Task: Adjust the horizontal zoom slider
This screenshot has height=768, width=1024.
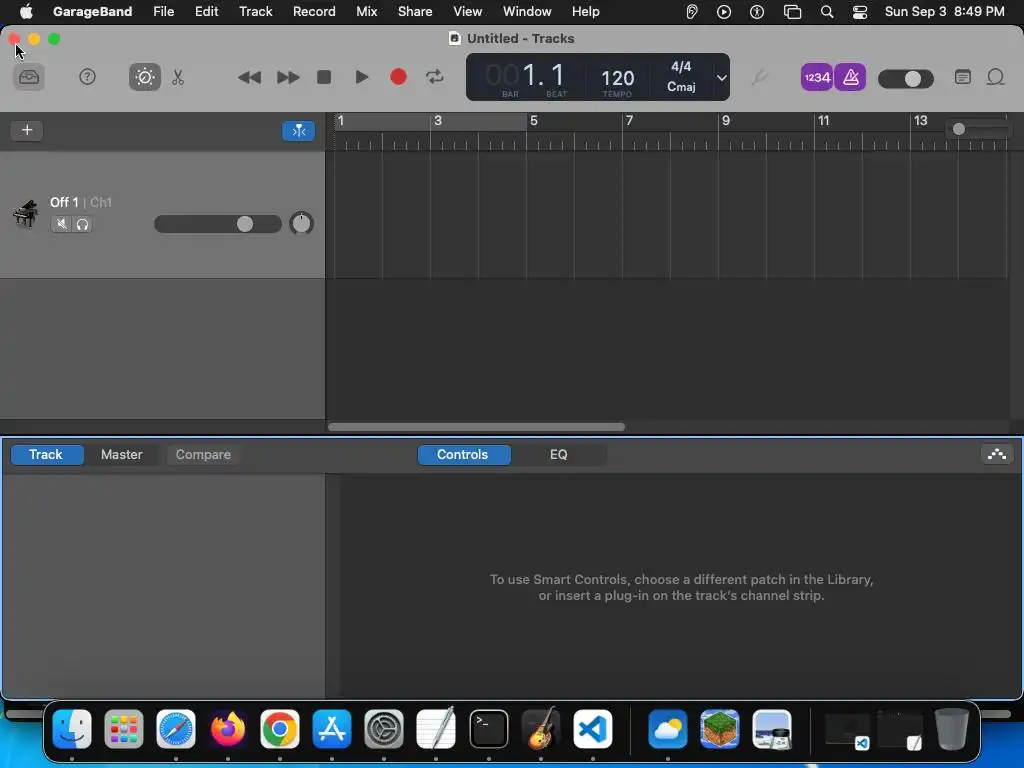Action: click(x=978, y=129)
